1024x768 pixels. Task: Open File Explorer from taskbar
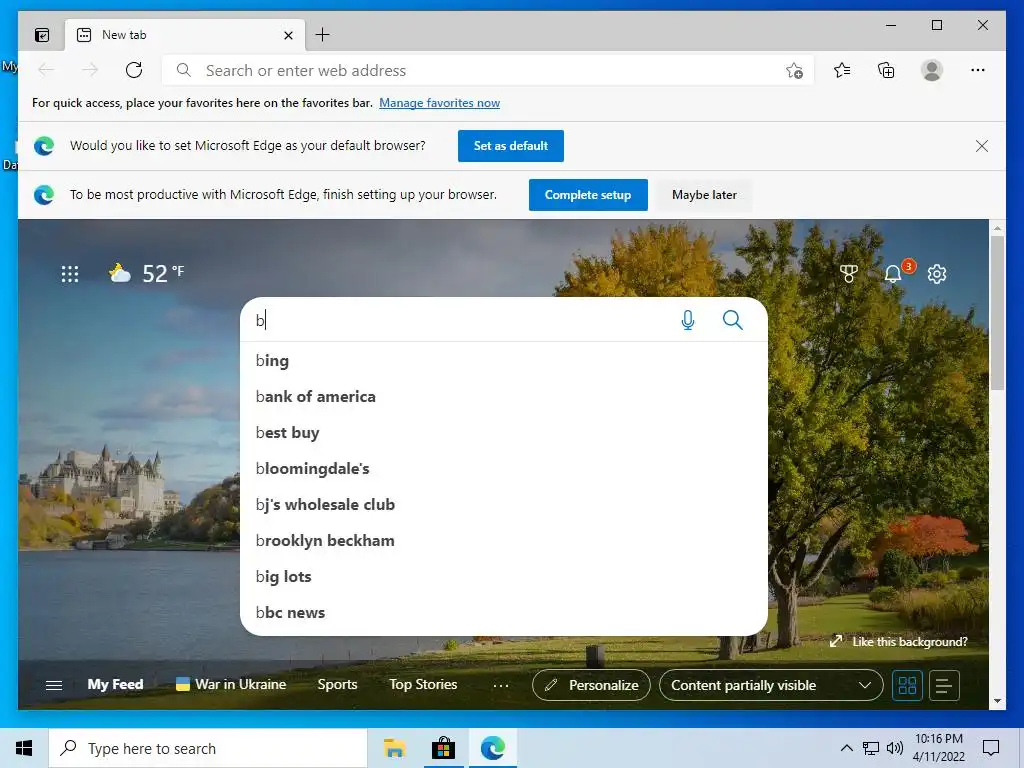(394, 748)
